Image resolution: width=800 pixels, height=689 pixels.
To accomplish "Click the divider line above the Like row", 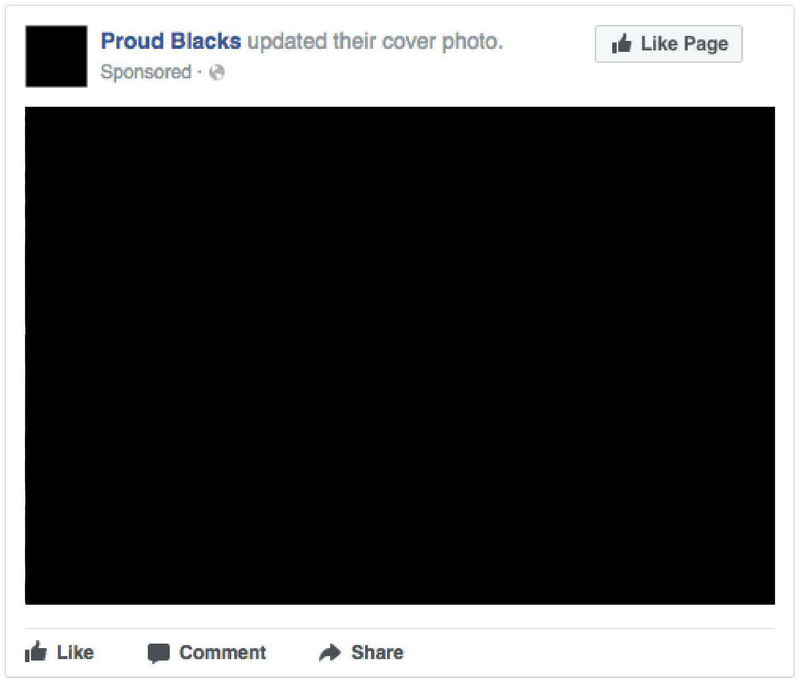I will 400,628.
